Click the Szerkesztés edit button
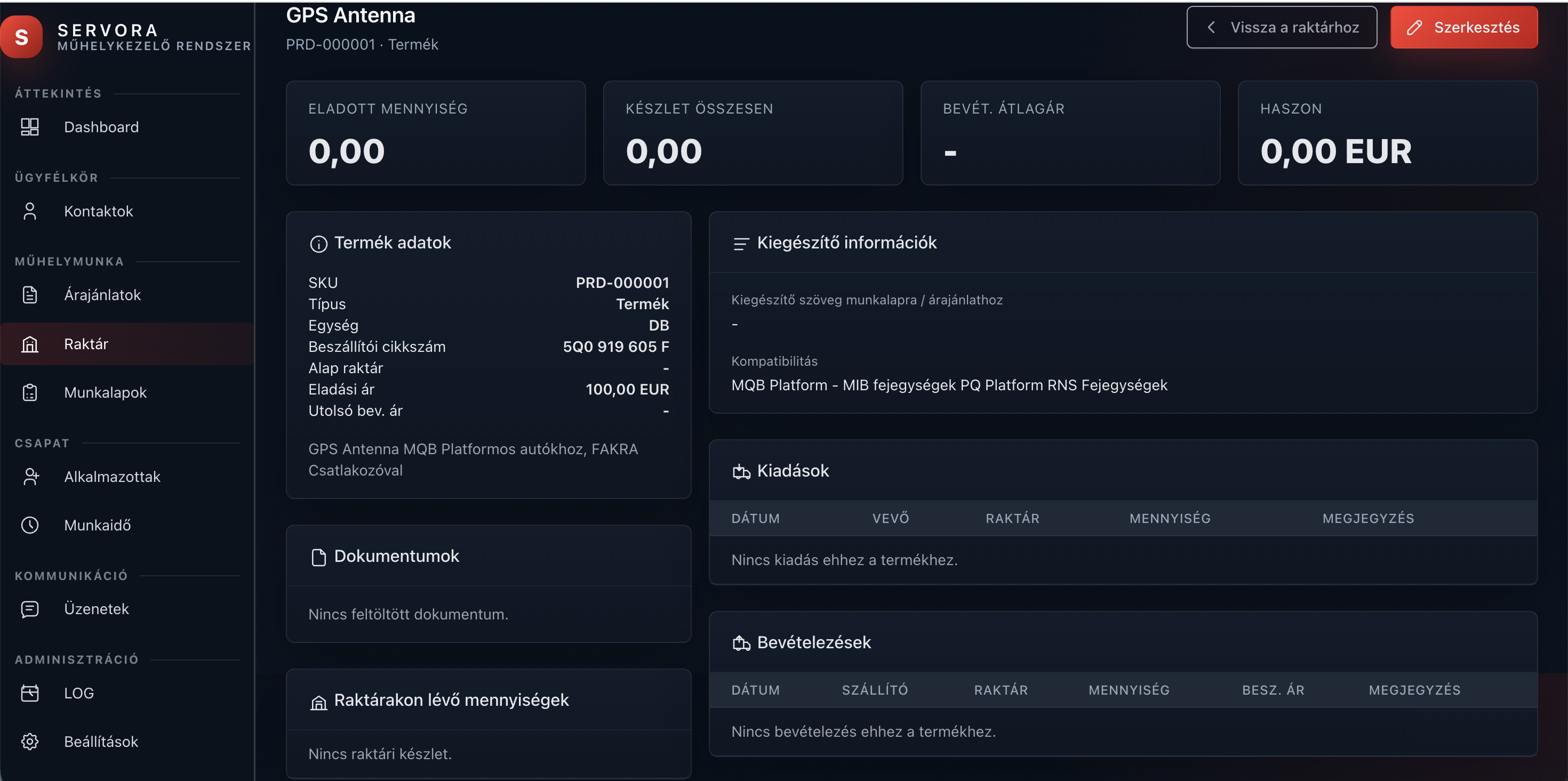This screenshot has height=781, width=1568. [1464, 27]
